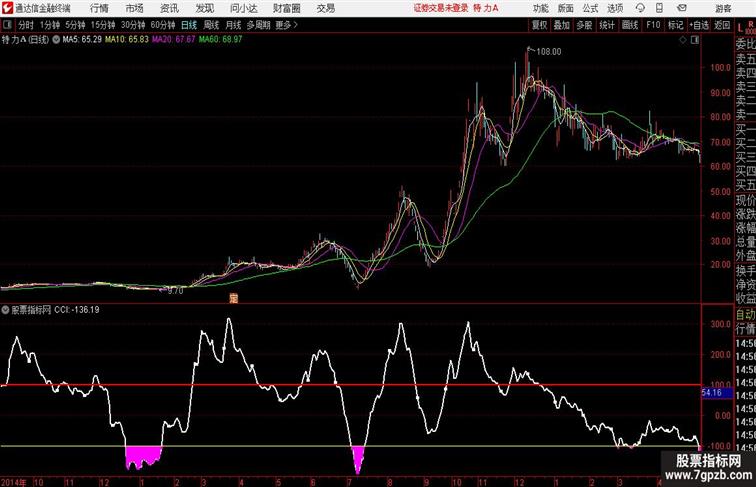Click +自选 to add to watchlist
Image resolution: width=756 pixels, height=487 pixels.
699,25
